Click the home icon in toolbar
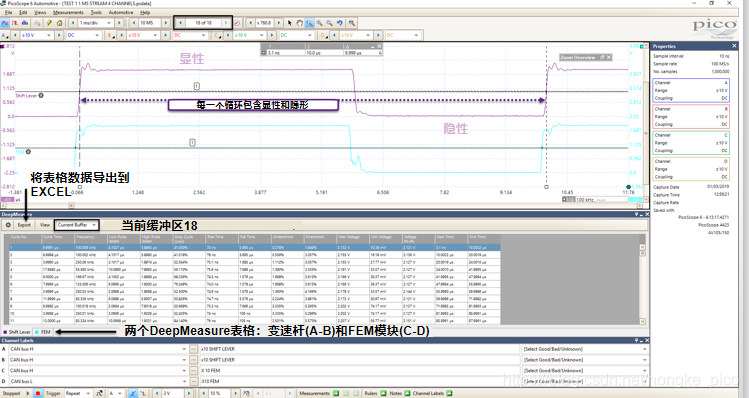This screenshot has width=749, height=398. pos(59,23)
